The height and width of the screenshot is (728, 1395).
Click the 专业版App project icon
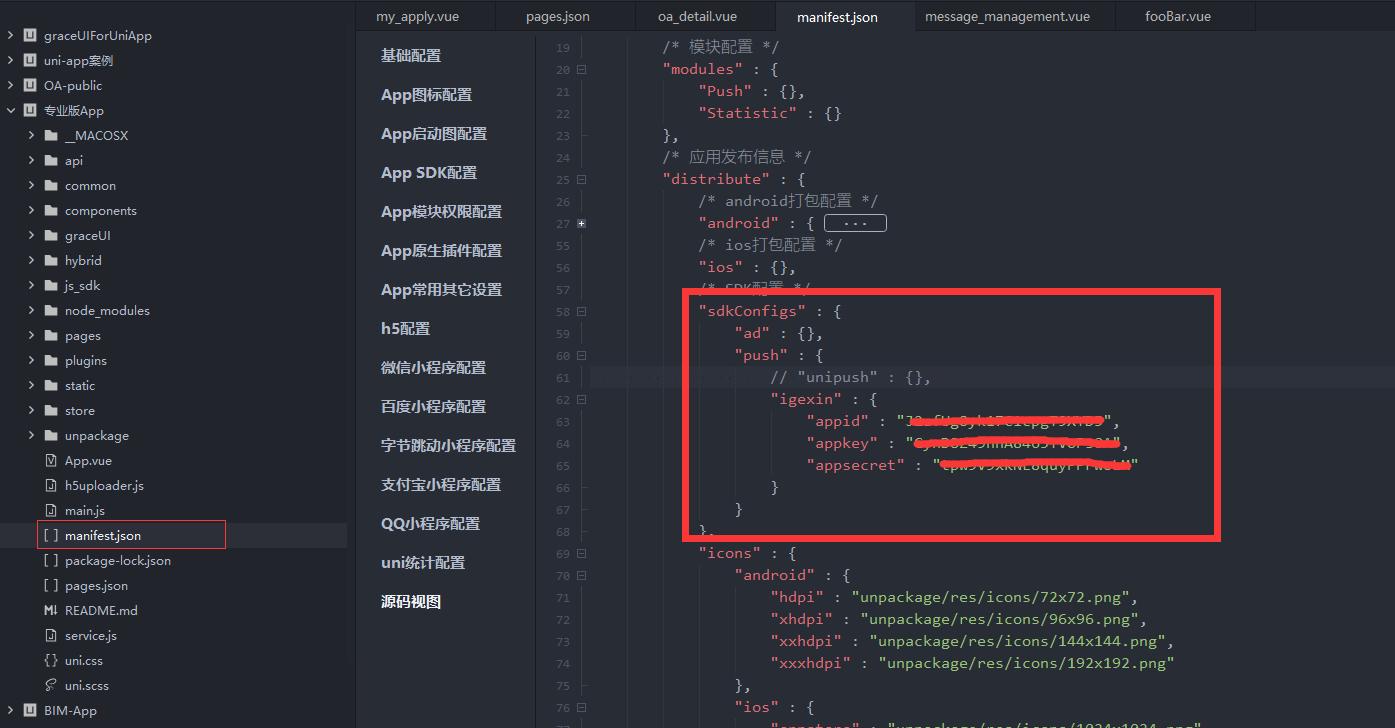point(30,110)
